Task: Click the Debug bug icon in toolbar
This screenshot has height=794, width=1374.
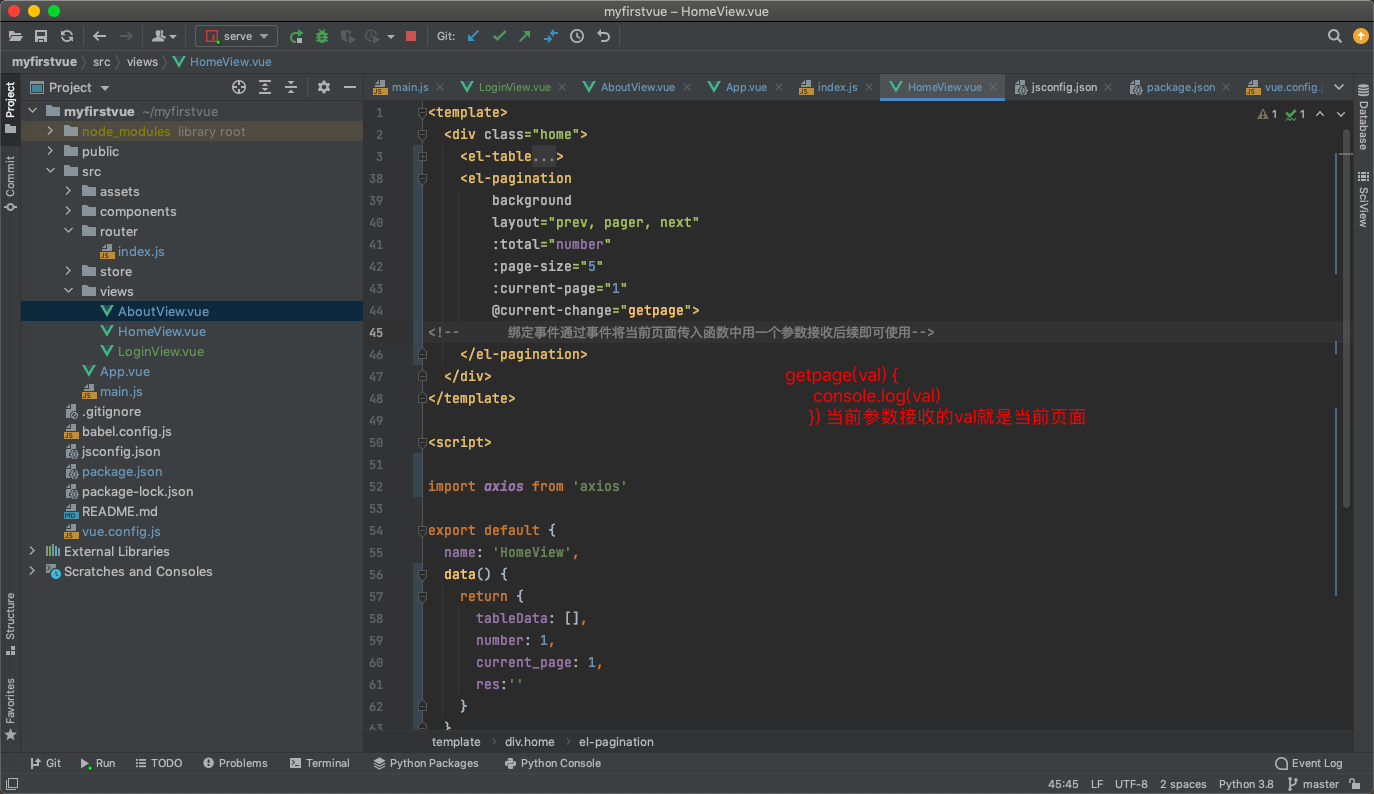Action: click(321, 36)
